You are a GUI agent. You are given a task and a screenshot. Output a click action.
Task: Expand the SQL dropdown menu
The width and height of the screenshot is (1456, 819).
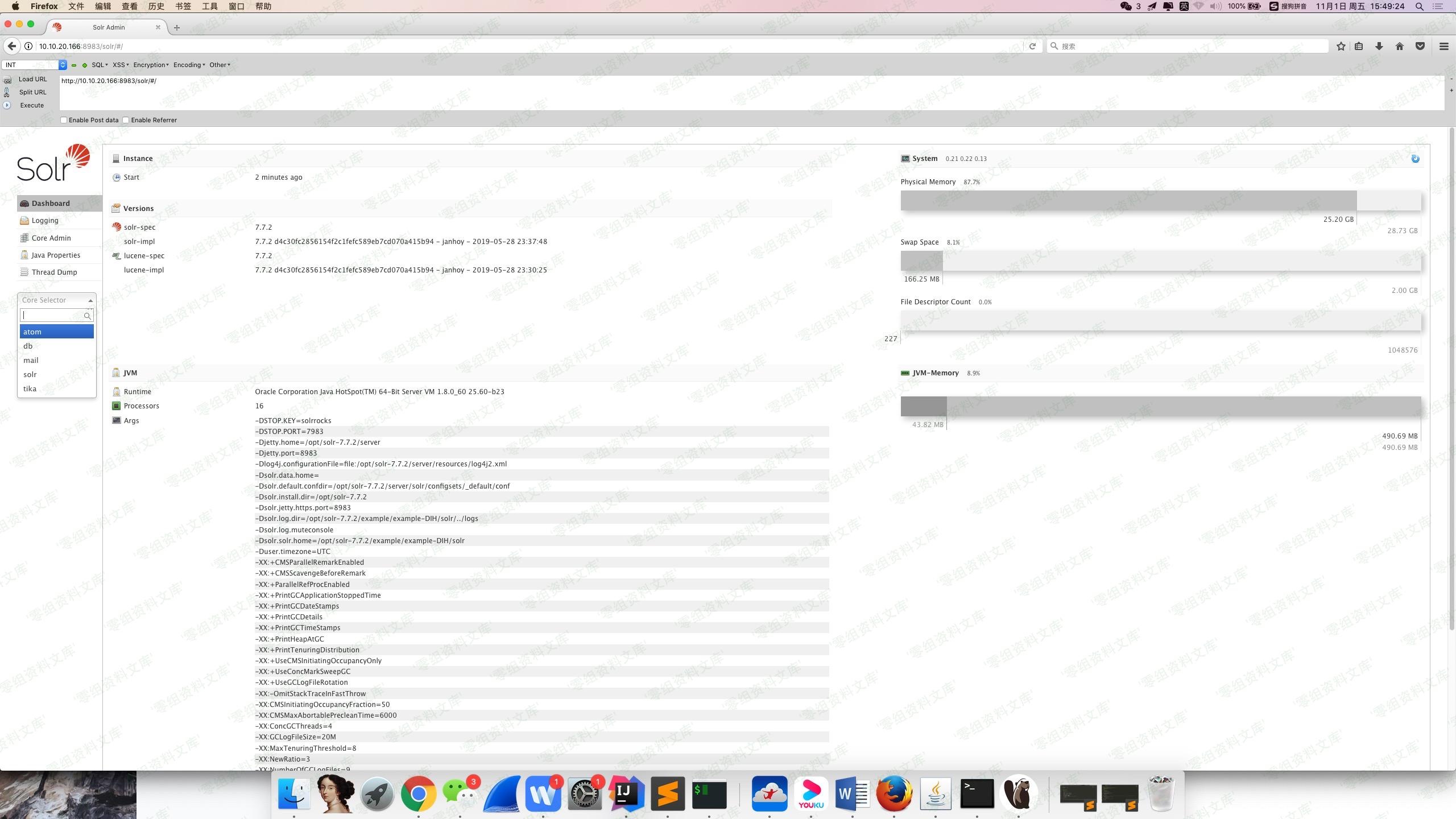click(100, 65)
